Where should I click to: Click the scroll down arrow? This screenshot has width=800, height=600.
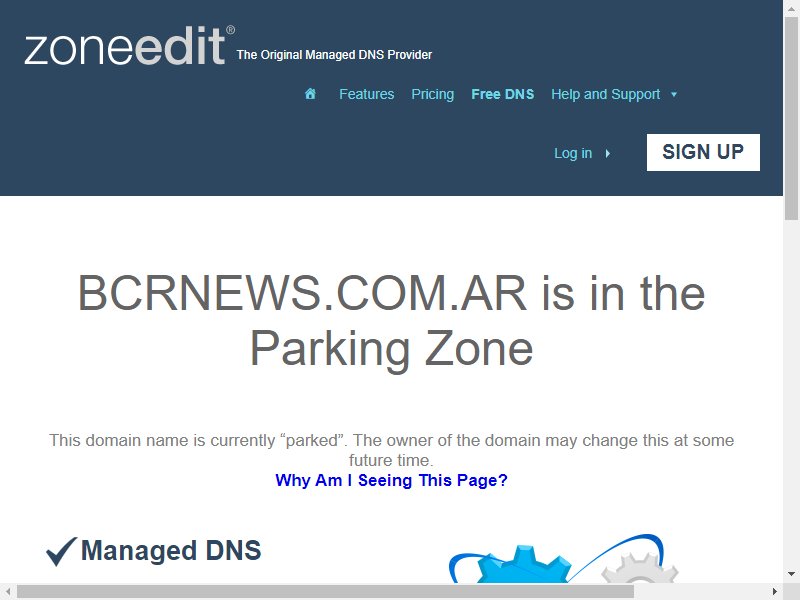tap(791, 574)
